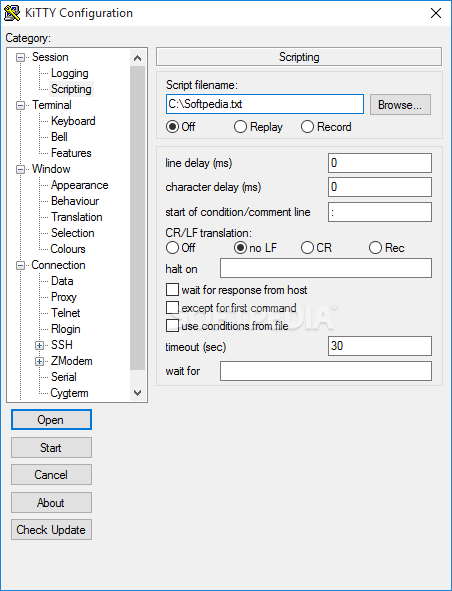Open the Logging category
This screenshot has height=591, width=452.
pos(70,73)
